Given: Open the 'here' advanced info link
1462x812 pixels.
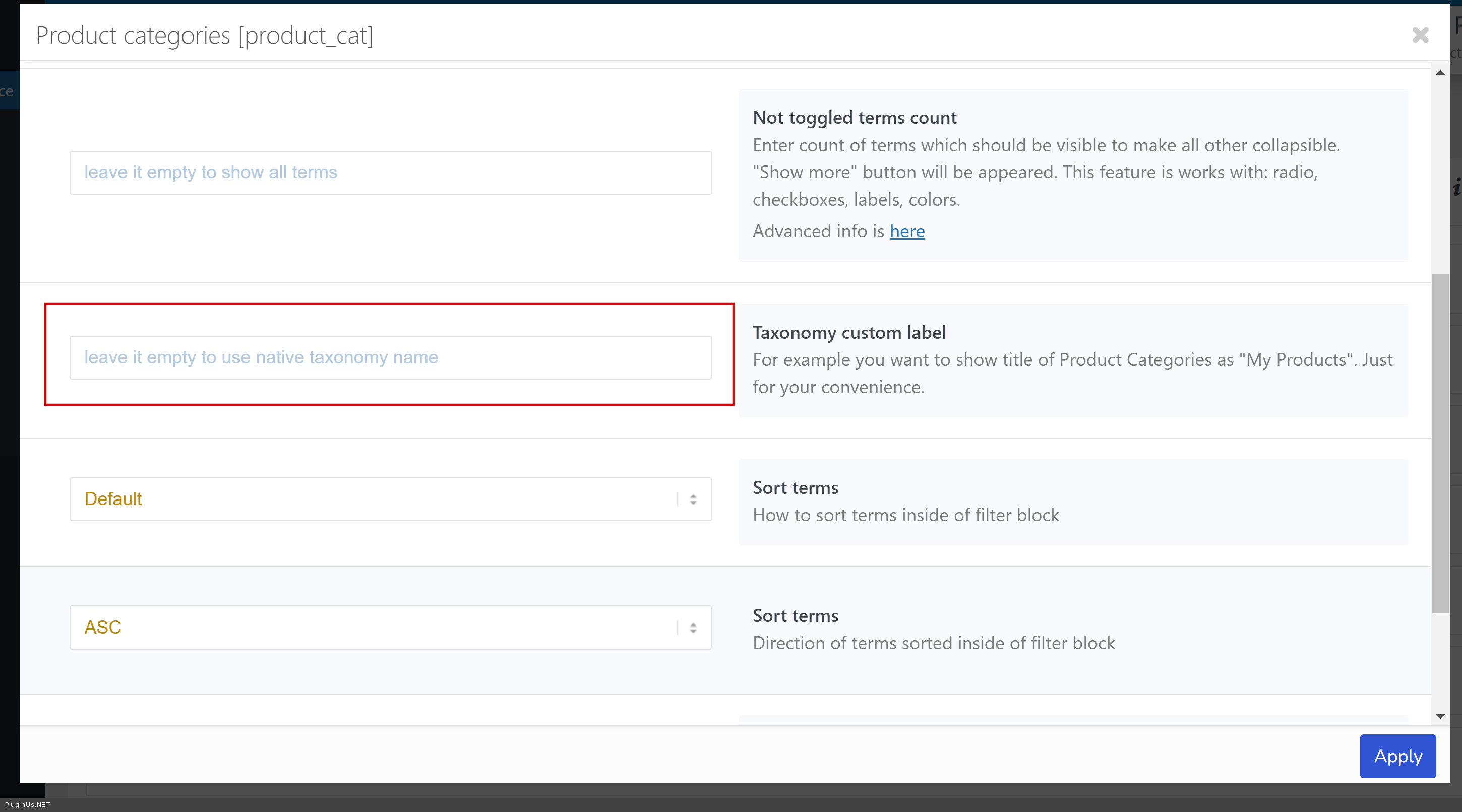Looking at the screenshot, I should [x=907, y=231].
